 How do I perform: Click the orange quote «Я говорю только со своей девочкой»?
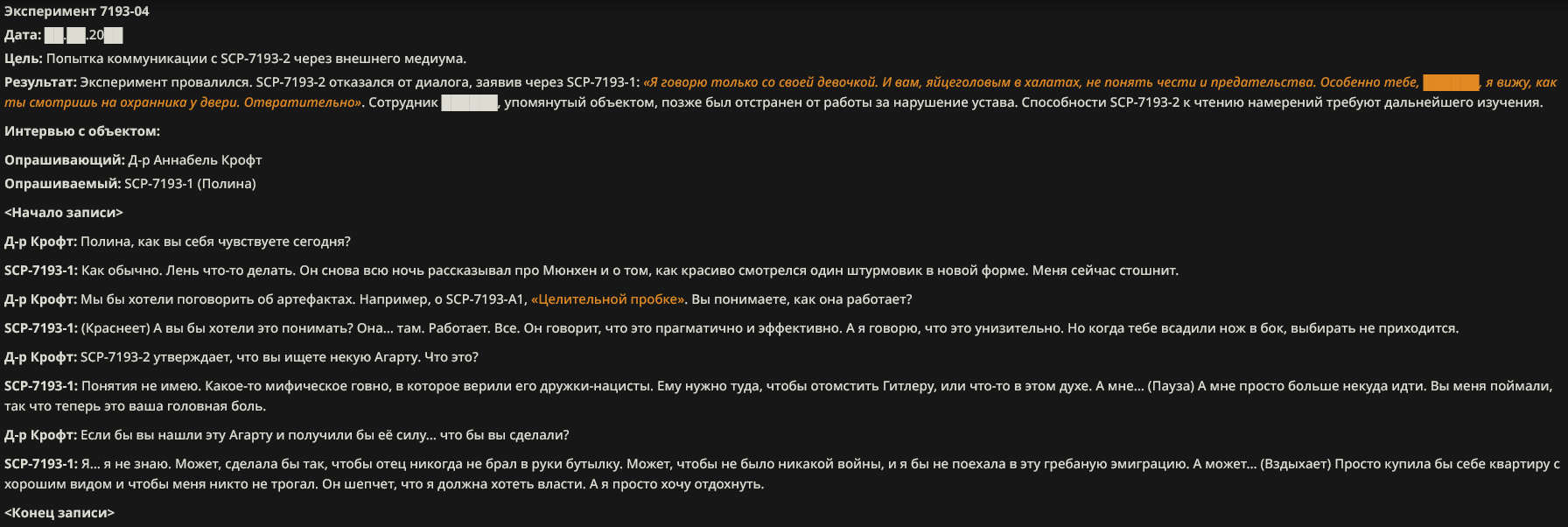pyautogui.click(x=760, y=82)
